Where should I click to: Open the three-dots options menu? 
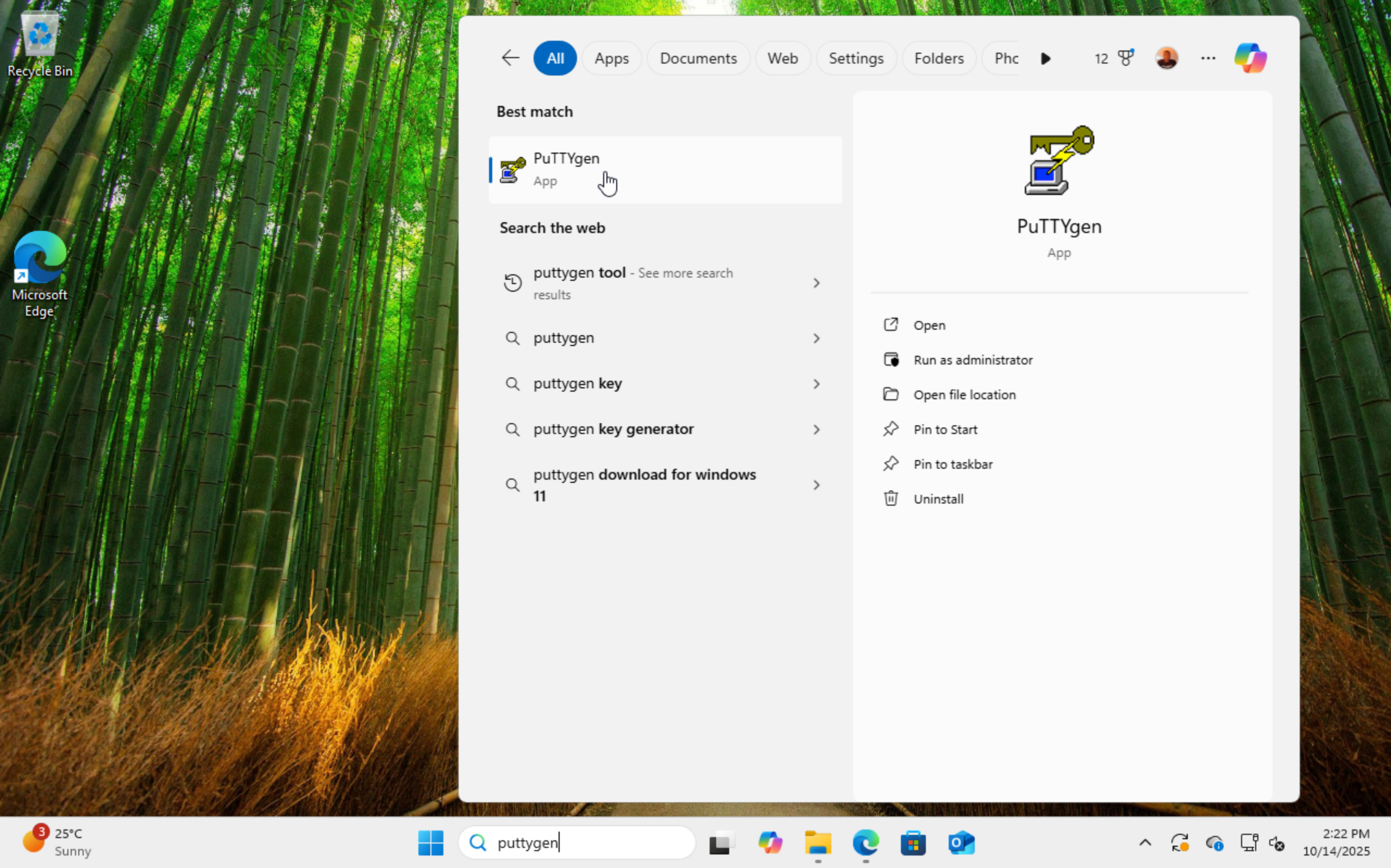click(x=1208, y=58)
